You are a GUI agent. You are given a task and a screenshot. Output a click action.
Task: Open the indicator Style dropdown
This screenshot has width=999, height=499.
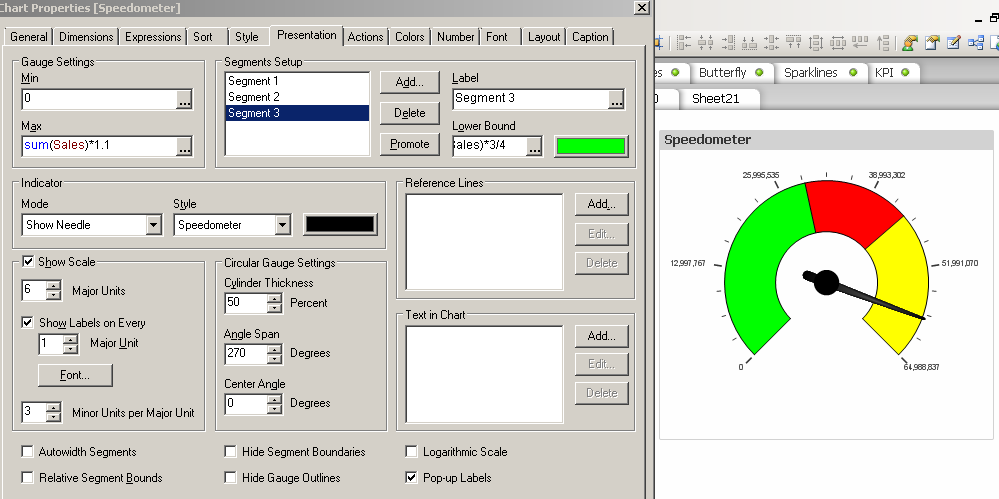tap(282, 225)
